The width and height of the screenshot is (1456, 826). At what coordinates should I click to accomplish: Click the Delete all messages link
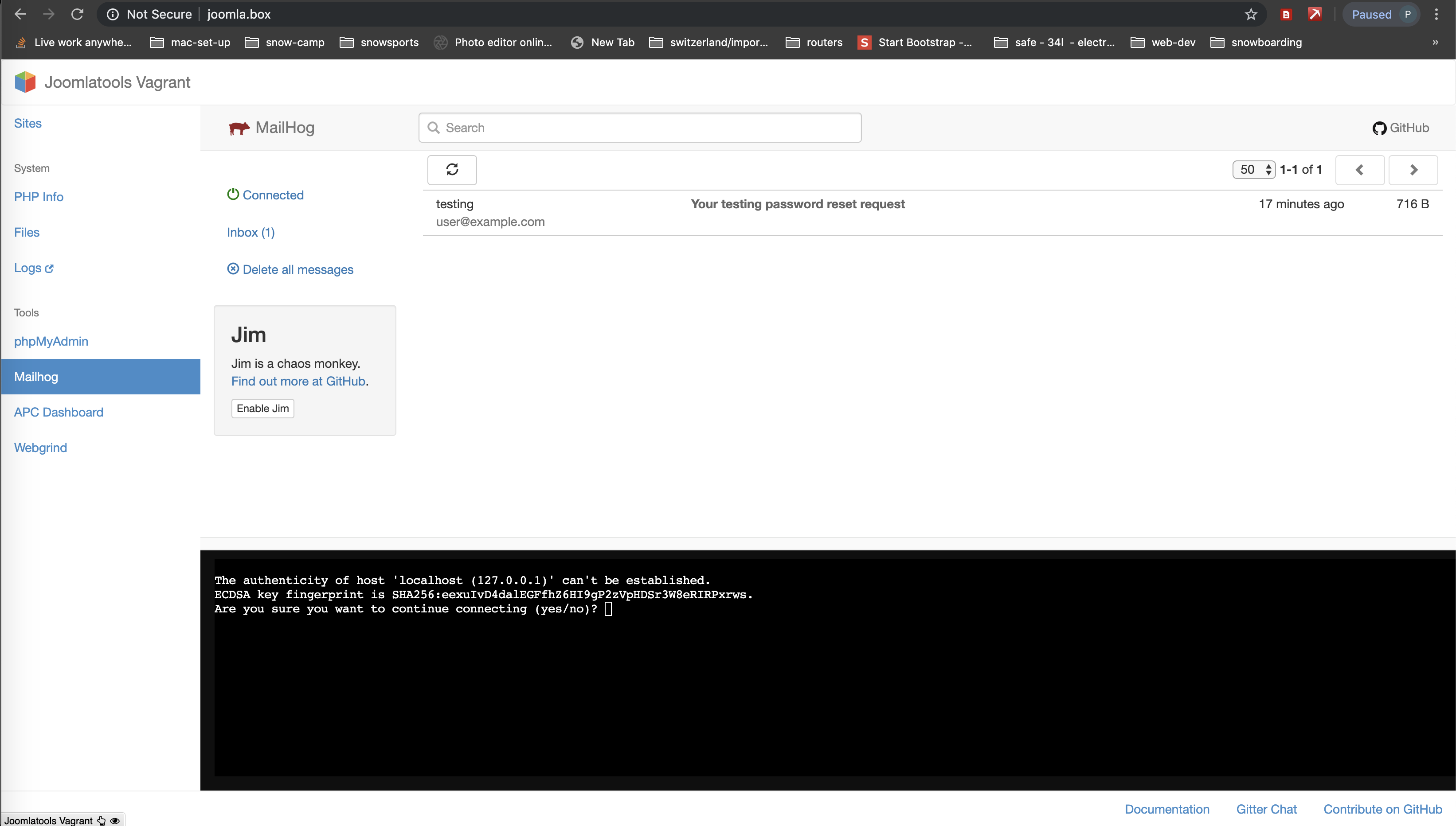pos(297,269)
